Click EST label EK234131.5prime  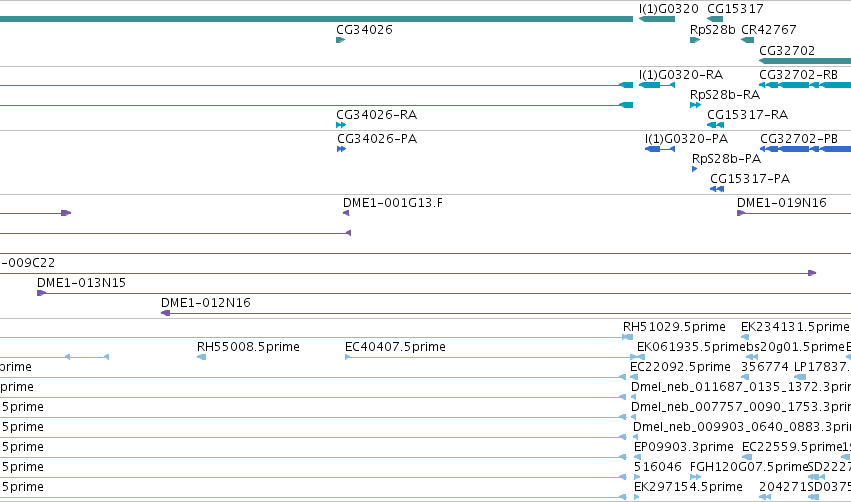pyautogui.click(x=795, y=327)
